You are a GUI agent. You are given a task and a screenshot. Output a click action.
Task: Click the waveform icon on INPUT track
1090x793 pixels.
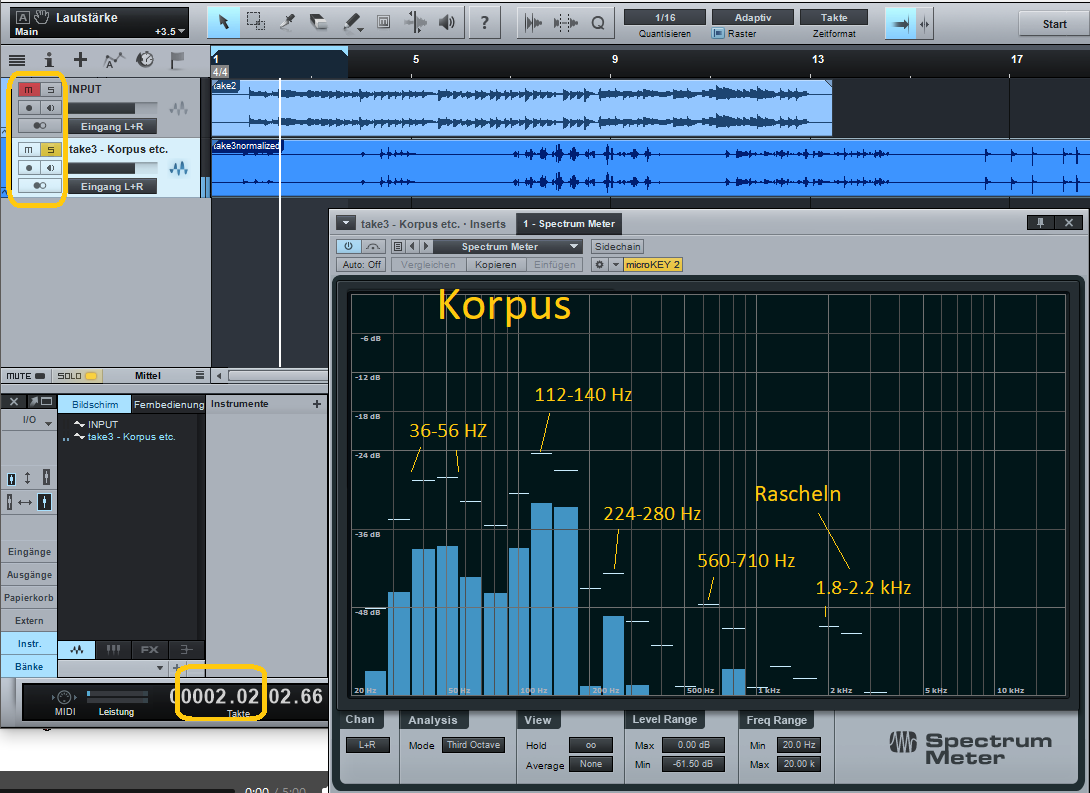(179, 108)
